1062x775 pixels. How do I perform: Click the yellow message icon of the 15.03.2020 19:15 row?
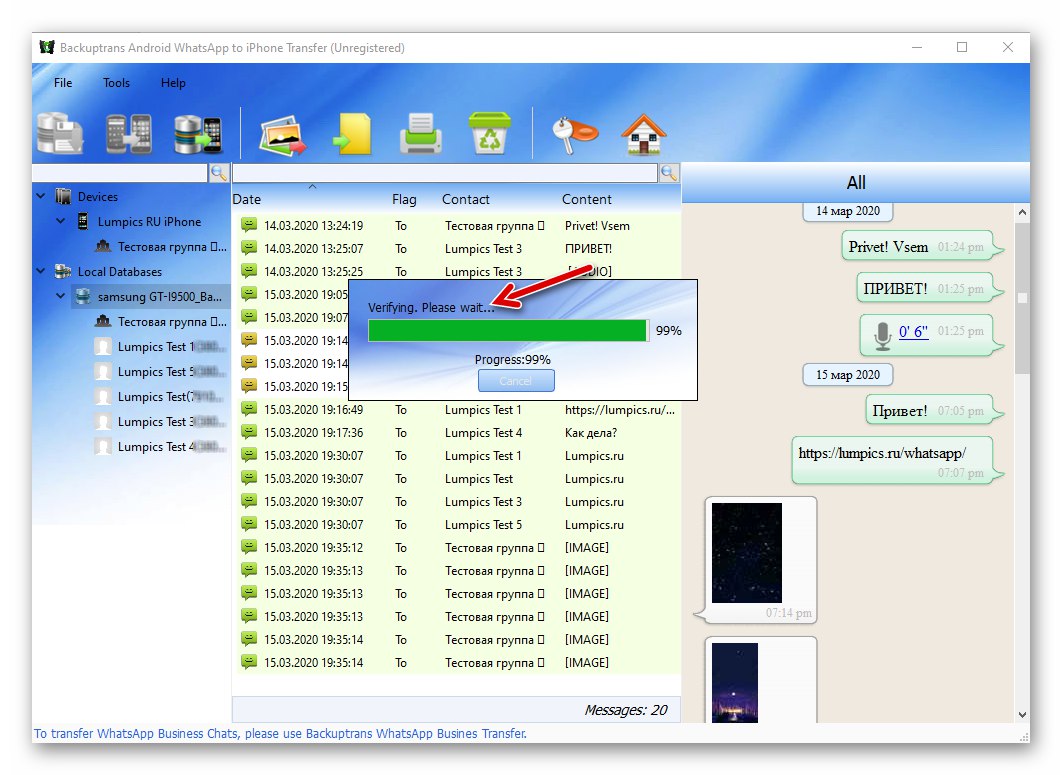pyautogui.click(x=249, y=385)
